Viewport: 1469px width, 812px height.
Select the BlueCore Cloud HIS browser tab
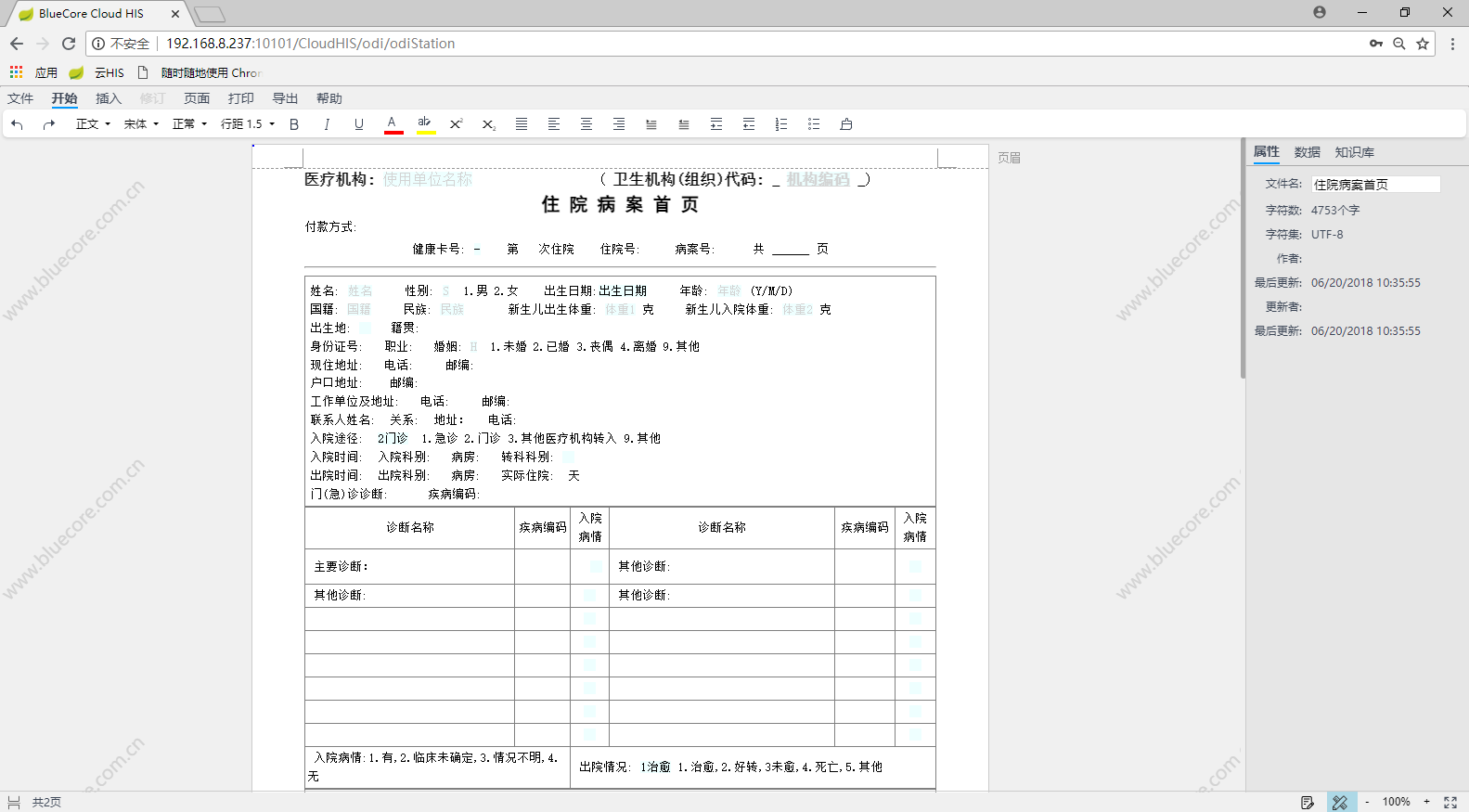97,13
